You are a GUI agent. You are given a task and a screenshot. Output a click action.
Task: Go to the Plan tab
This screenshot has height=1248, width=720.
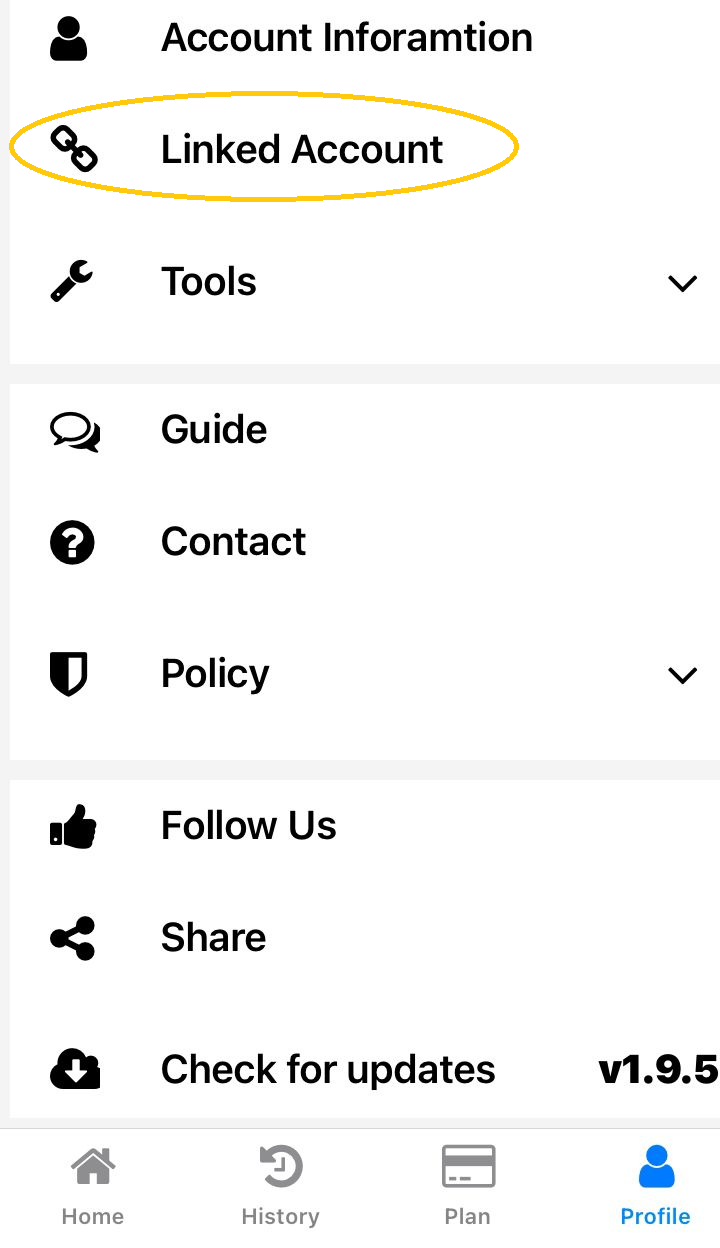tap(467, 1185)
